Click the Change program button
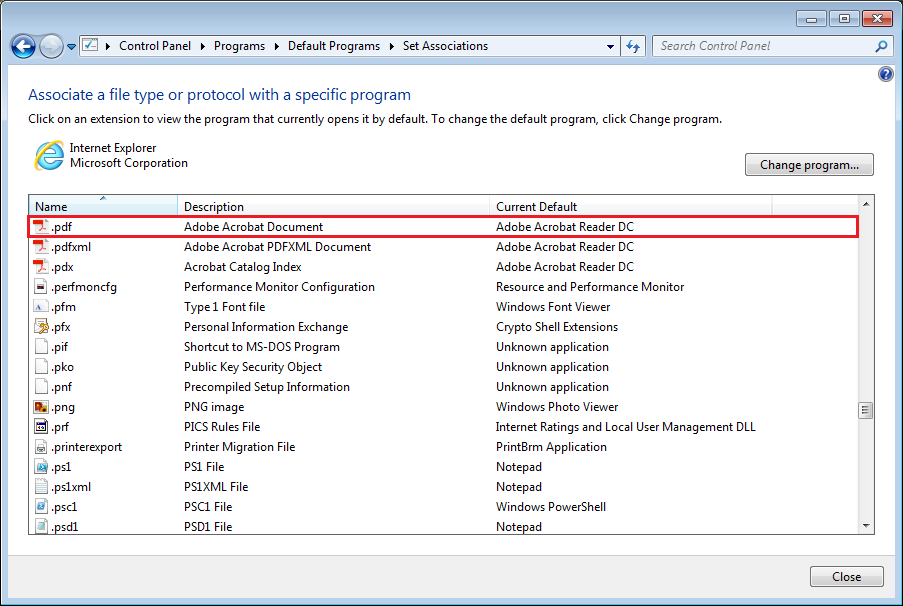This screenshot has width=903, height=606. click(x=809, y=165)
